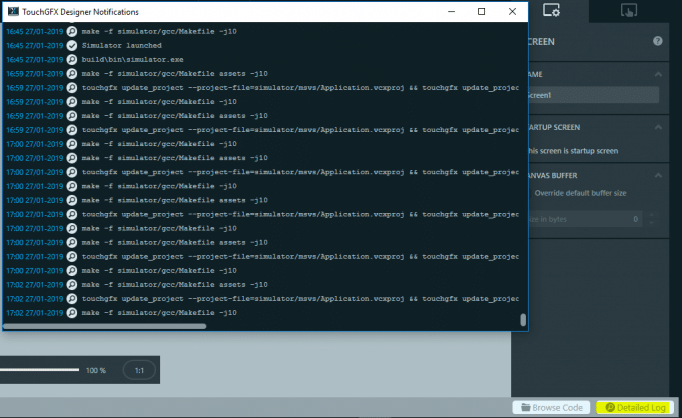682x418 pixels.
Task: Collapse the Name section chevron
Action: (657, 74)
